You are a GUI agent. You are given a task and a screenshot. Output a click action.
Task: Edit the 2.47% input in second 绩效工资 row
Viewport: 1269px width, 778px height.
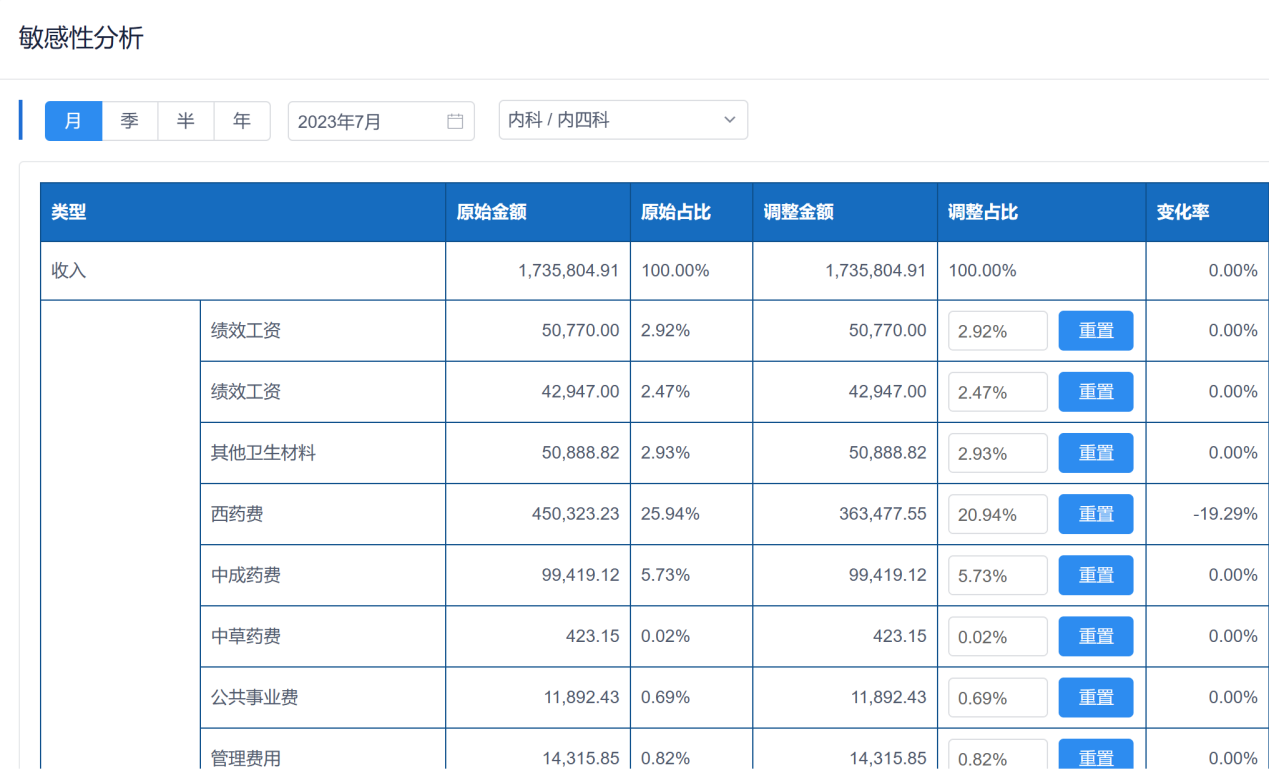997,392
